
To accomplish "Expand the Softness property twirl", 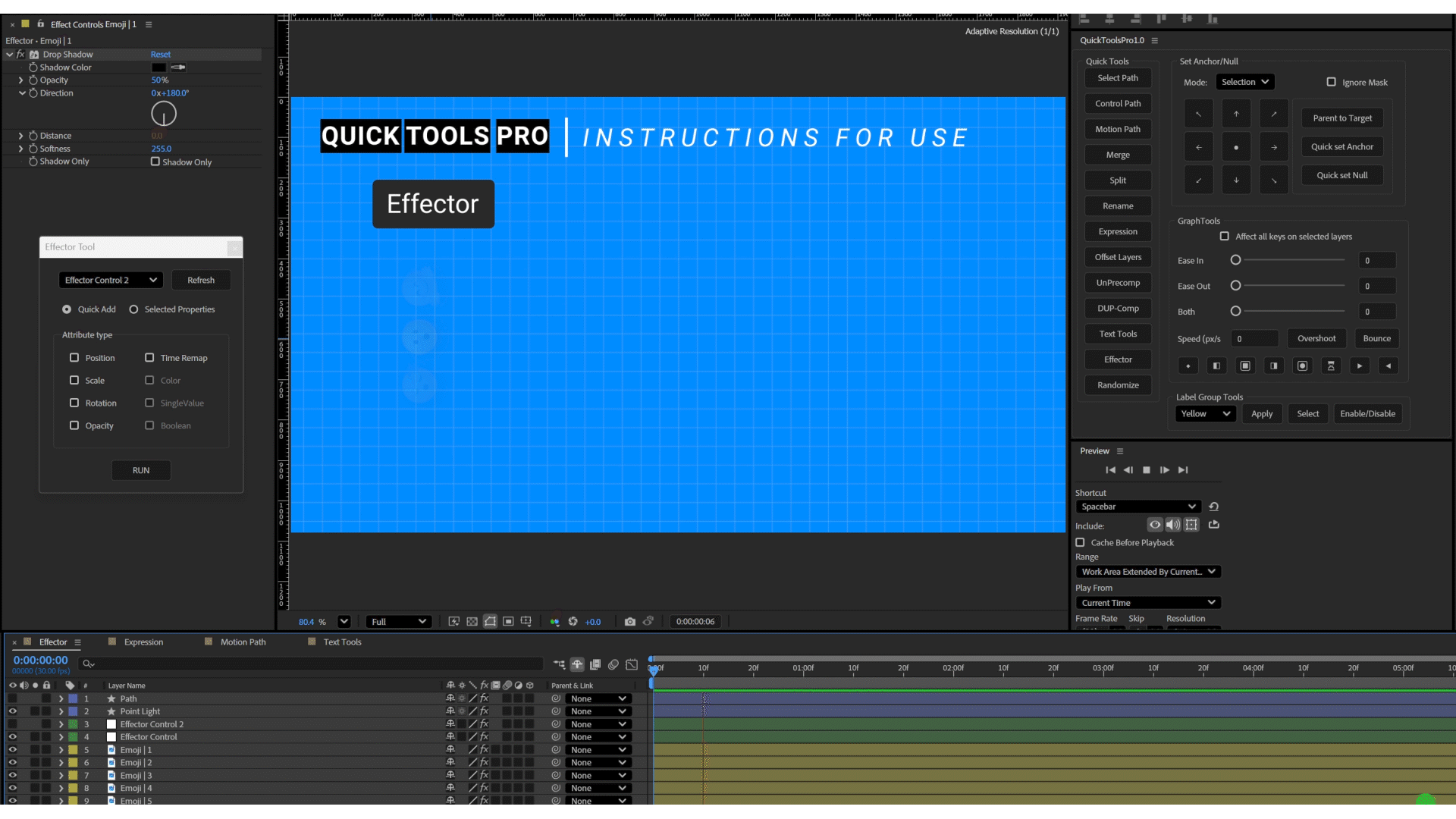I will 20,149.
